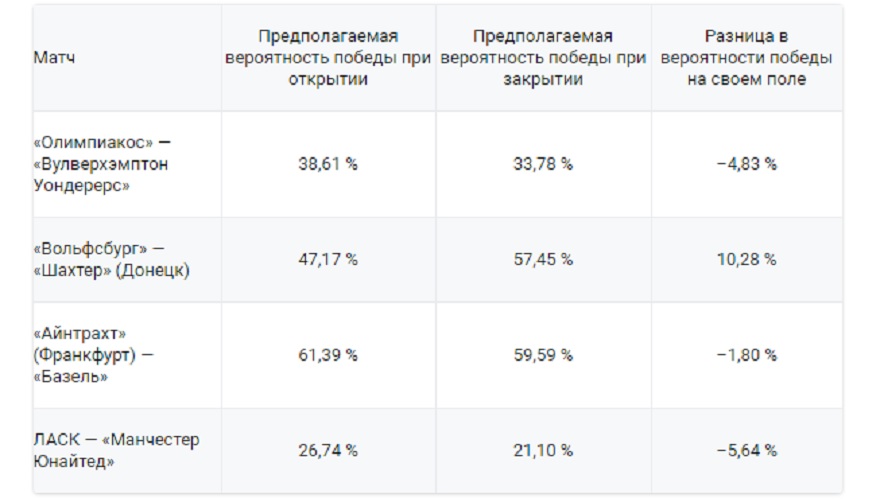Click the 61,39 % opening probability cell
Viewport: 880px width, 502px height.
(328, 355)
